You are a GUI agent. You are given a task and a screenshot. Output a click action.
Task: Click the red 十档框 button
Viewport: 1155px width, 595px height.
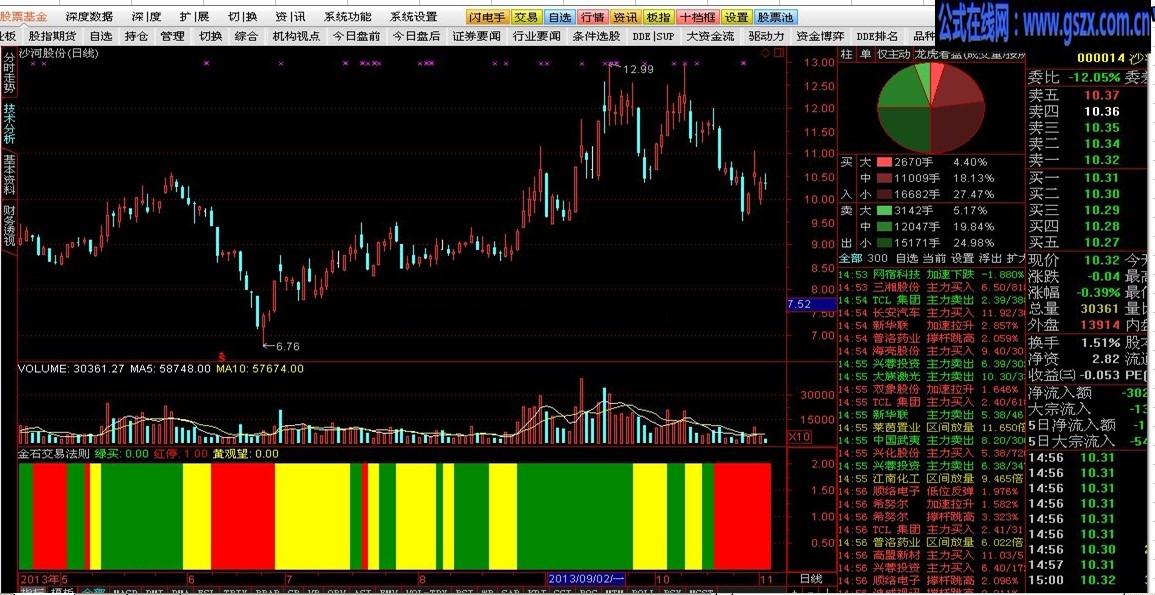(x=696, y=17)
